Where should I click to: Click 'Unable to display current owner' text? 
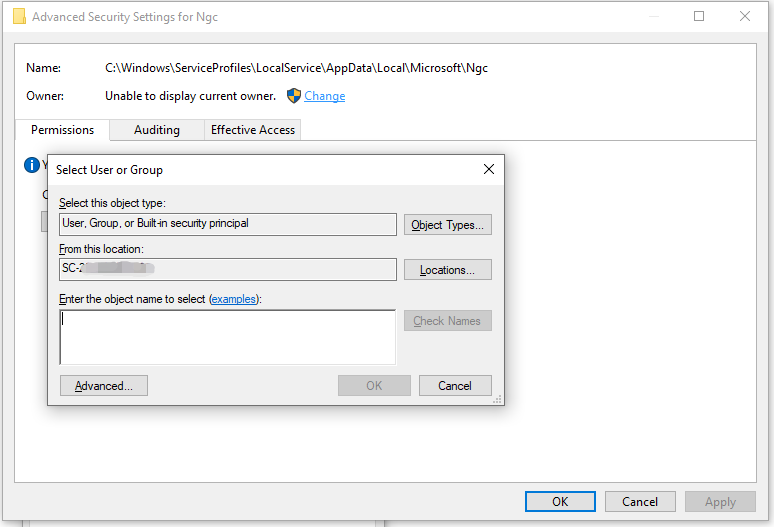click(191, 96)
